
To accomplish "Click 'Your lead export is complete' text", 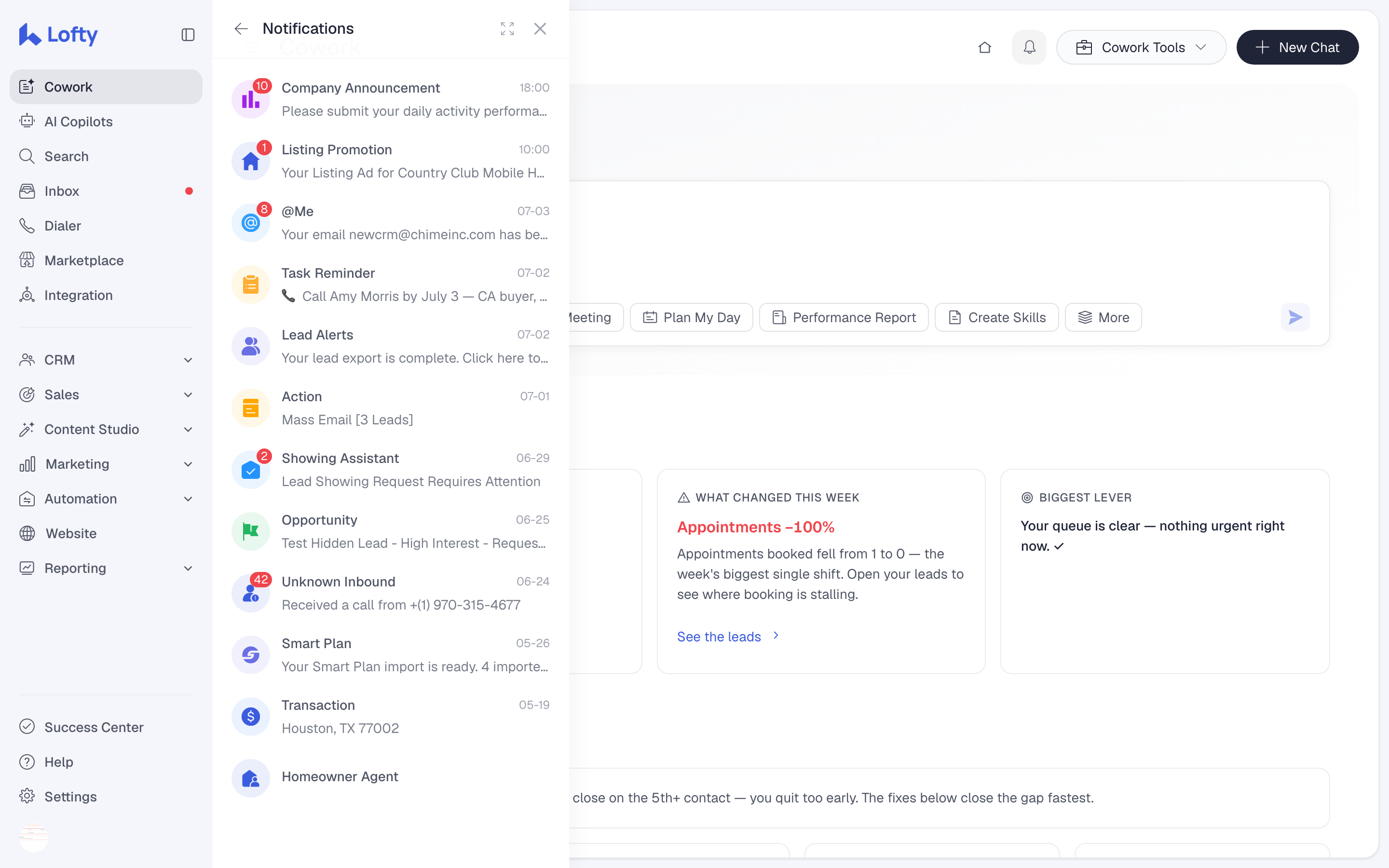I will (415, 358).
